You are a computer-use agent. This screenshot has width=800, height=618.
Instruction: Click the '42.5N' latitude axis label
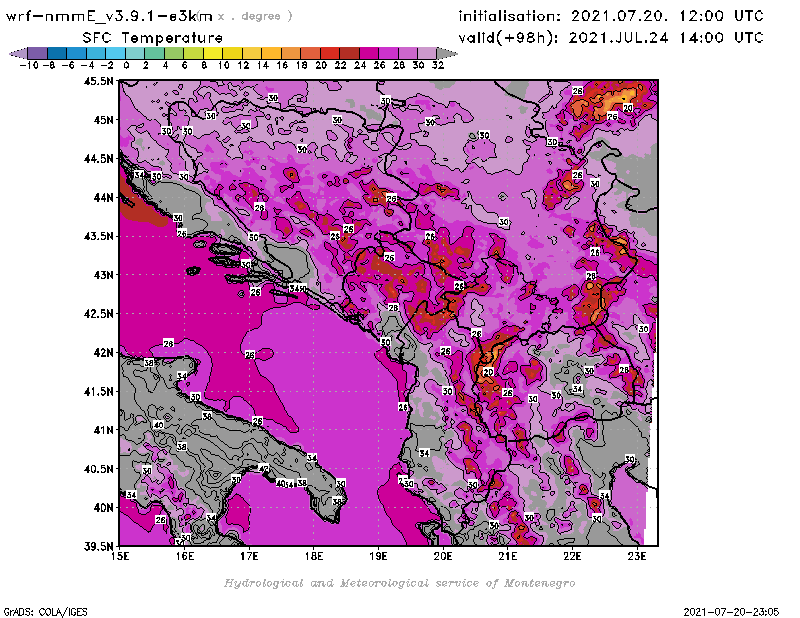tap(98, 314)
